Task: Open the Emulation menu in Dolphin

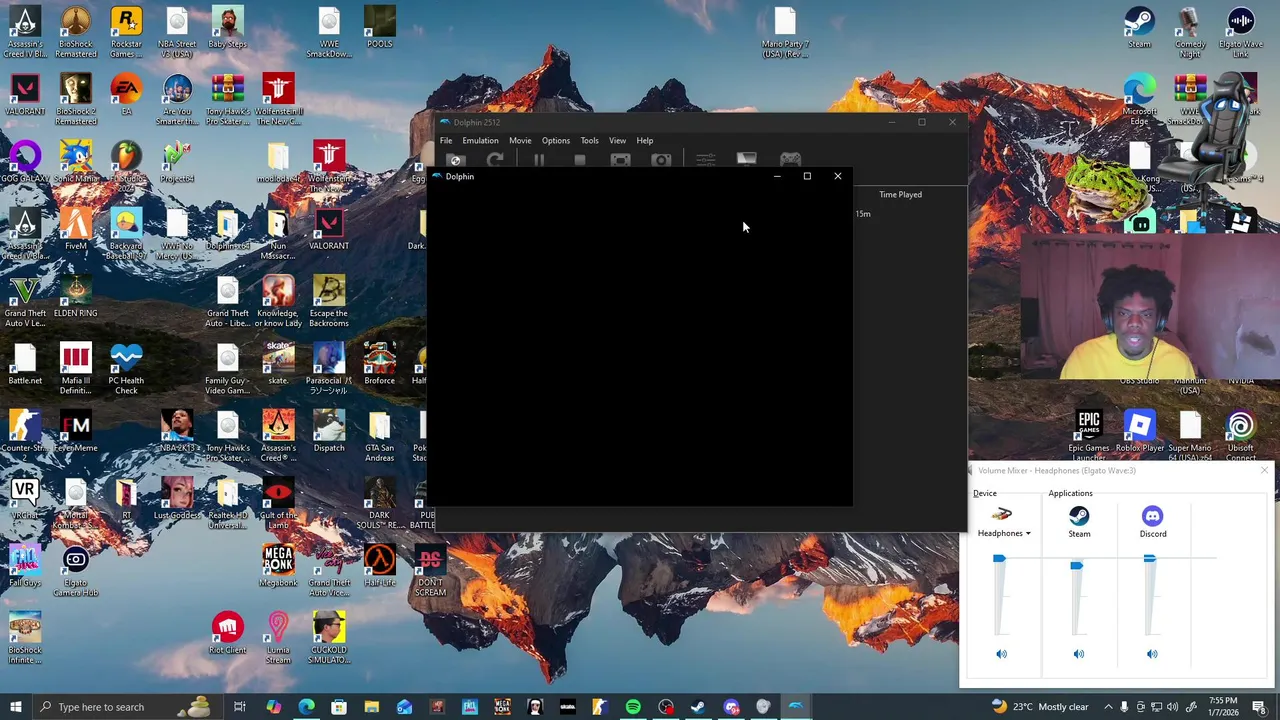Action: (x=480, y=141)
